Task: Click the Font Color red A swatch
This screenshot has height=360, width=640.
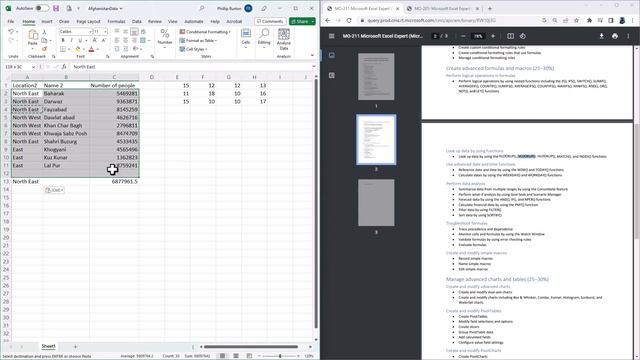Action: (x=91, y=49)
